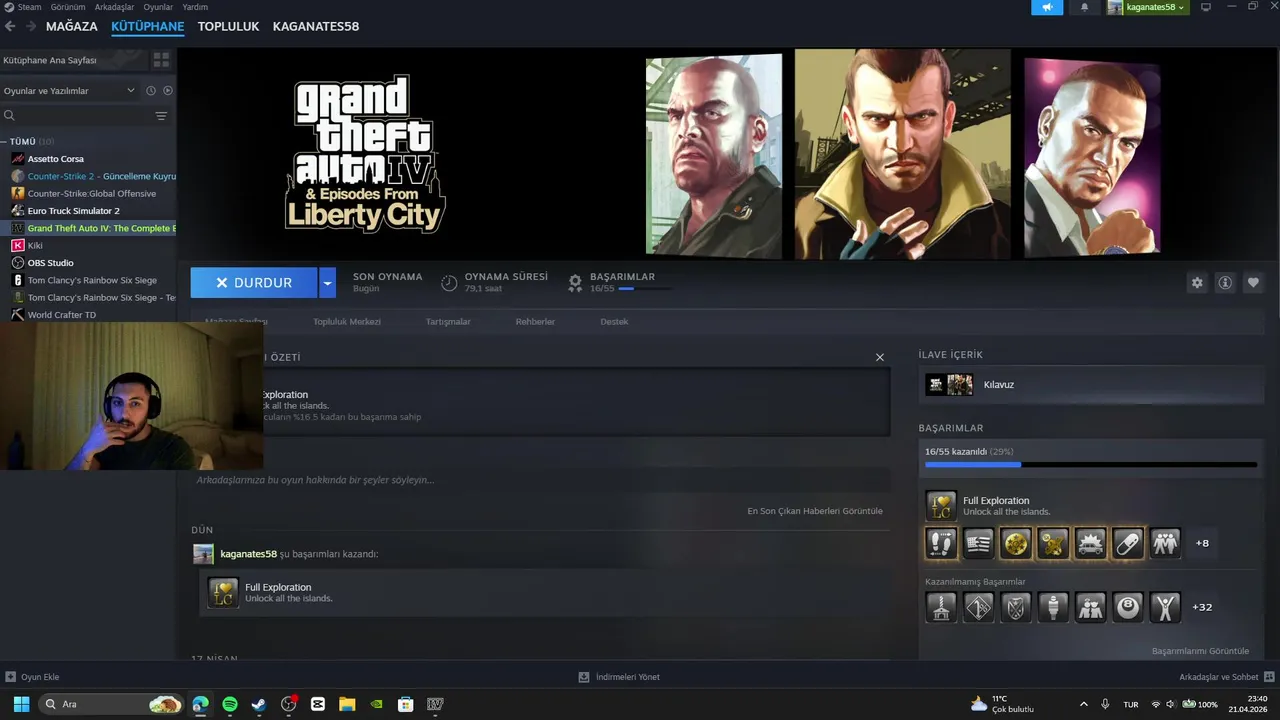The width and height of the screenshot is (1280, 720).
Task: Open İndirmeleri Yönet
Action: coord(619,677)
